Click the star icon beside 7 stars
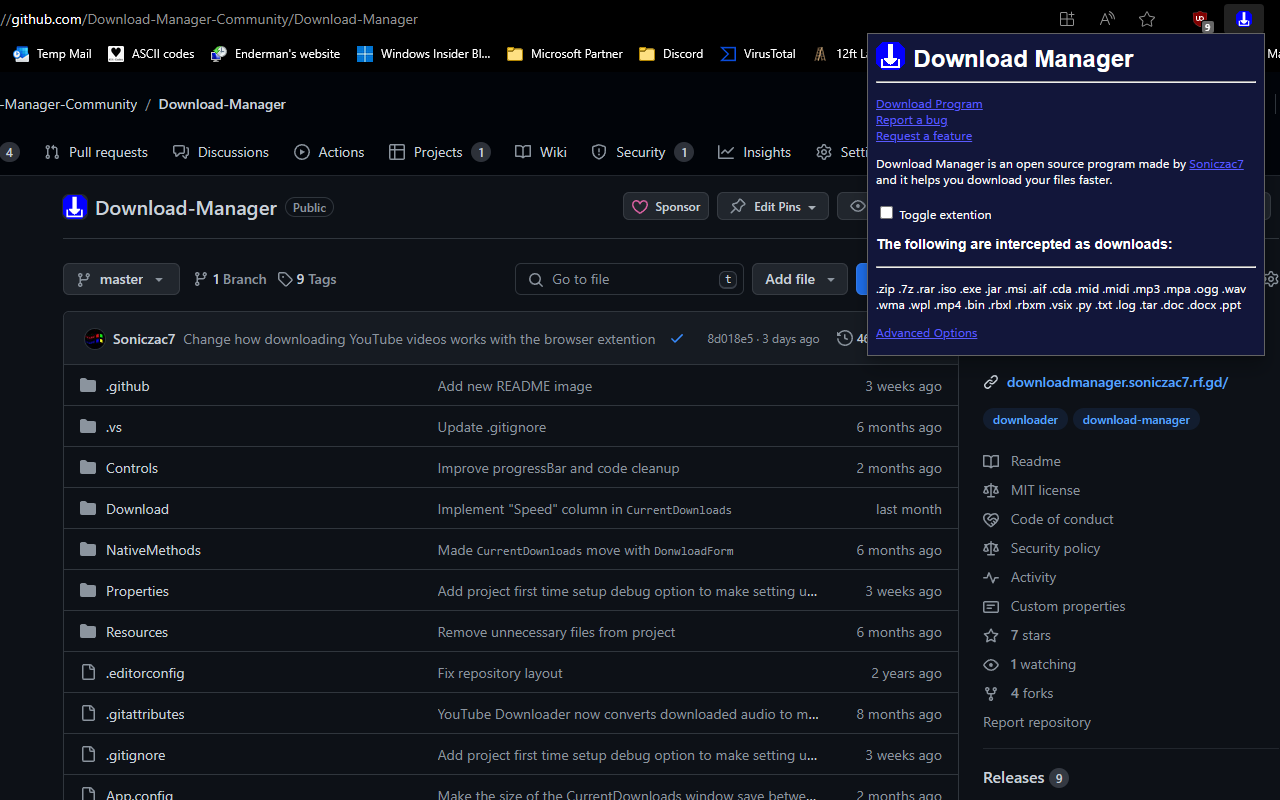 (991, 635)
